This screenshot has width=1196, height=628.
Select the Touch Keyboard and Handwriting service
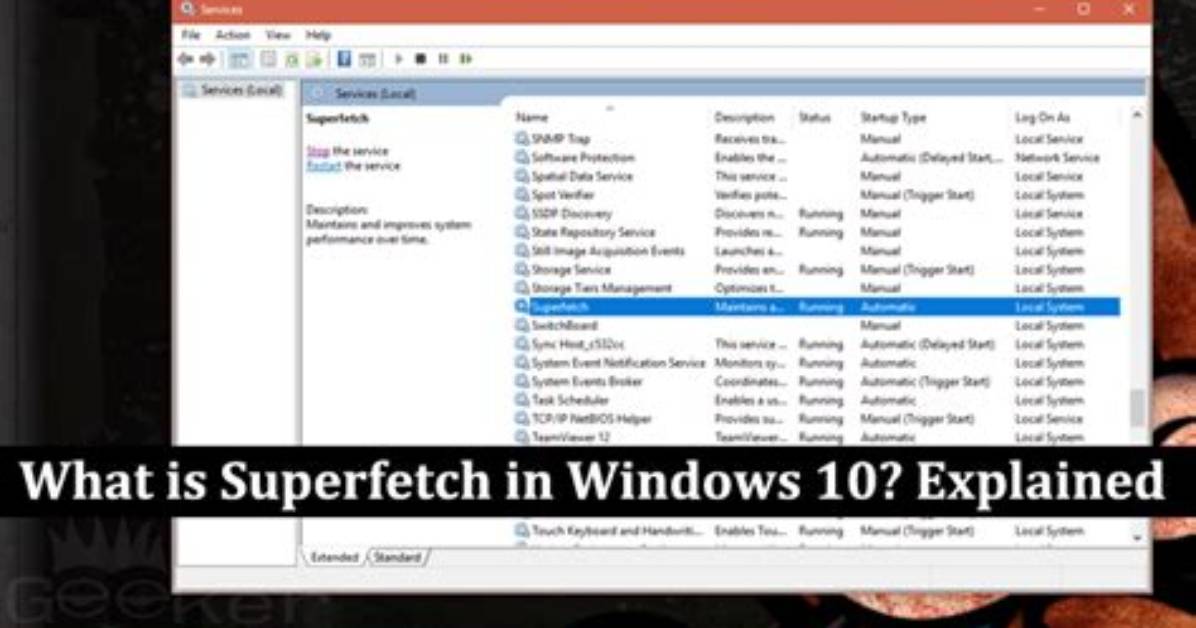[616, 530]
